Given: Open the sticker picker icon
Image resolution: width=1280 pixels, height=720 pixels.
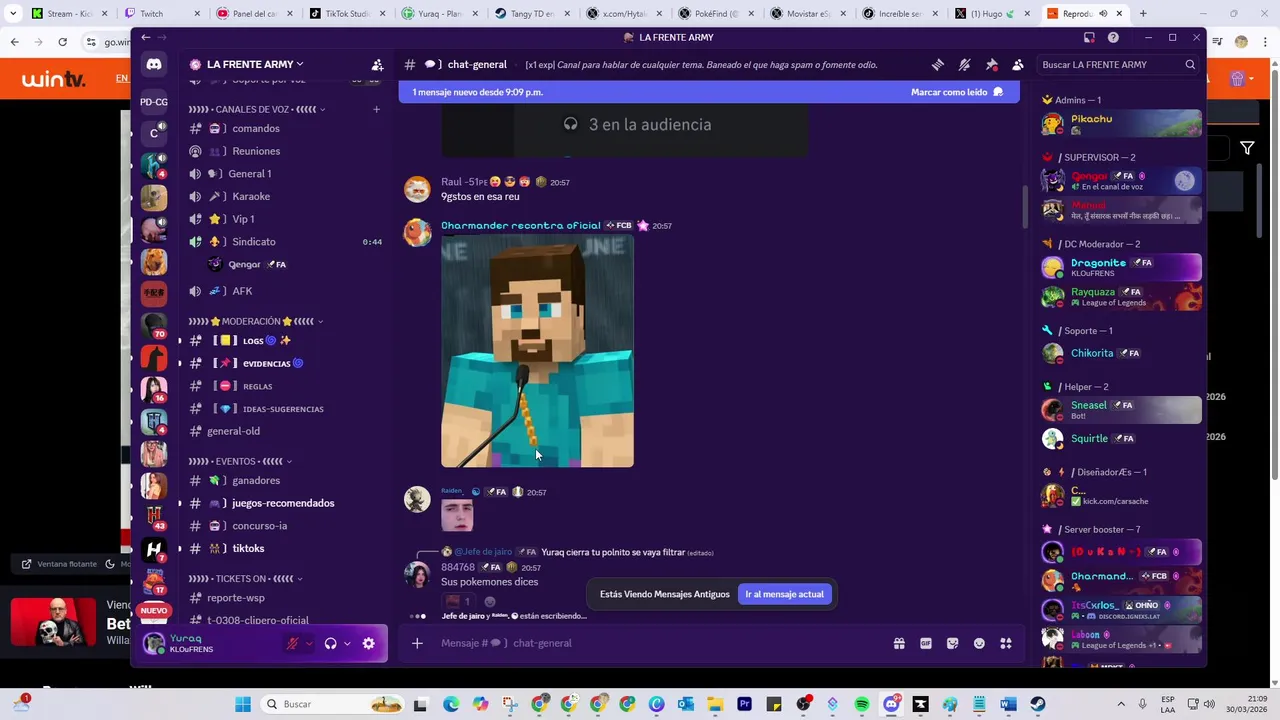Looking at the screenshot, I should pos(952,643).
